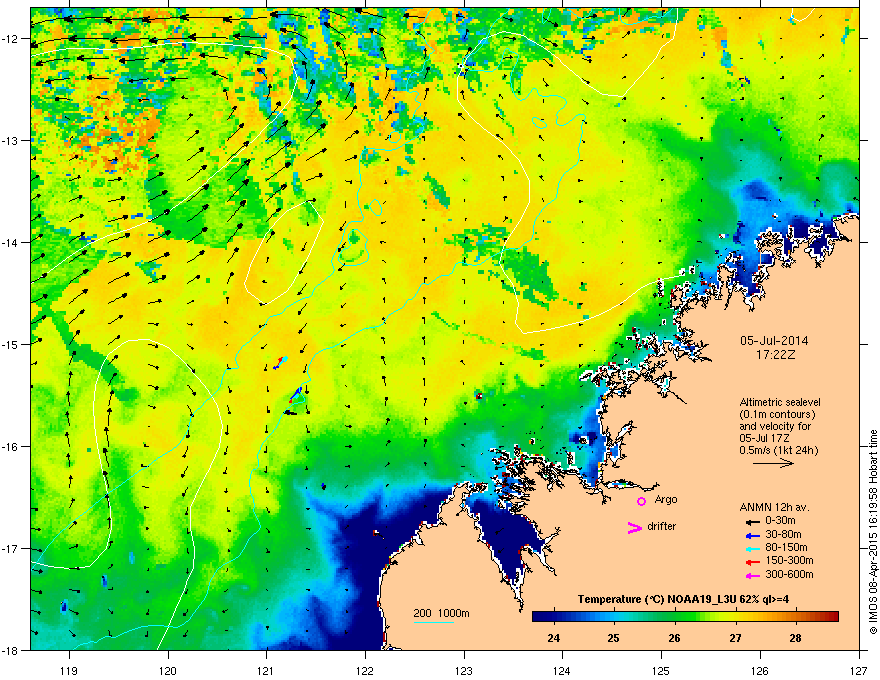Click the '-15' latitude axis label
880x680 pixels.
click(10, 344)
